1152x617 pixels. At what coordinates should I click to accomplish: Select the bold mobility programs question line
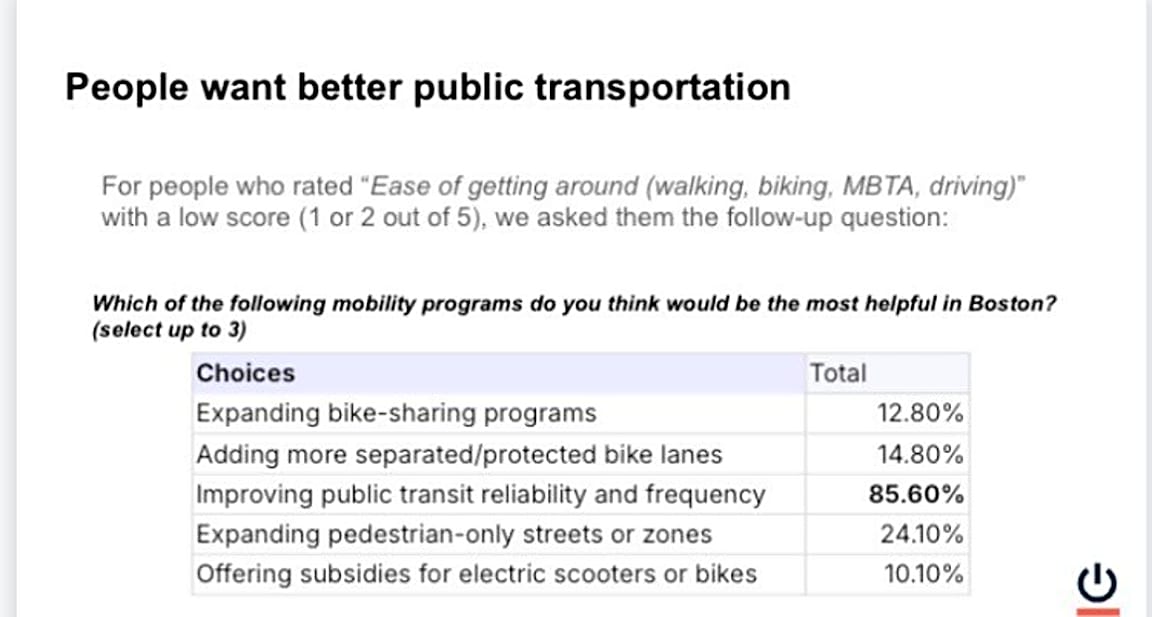tap(573, 304)
